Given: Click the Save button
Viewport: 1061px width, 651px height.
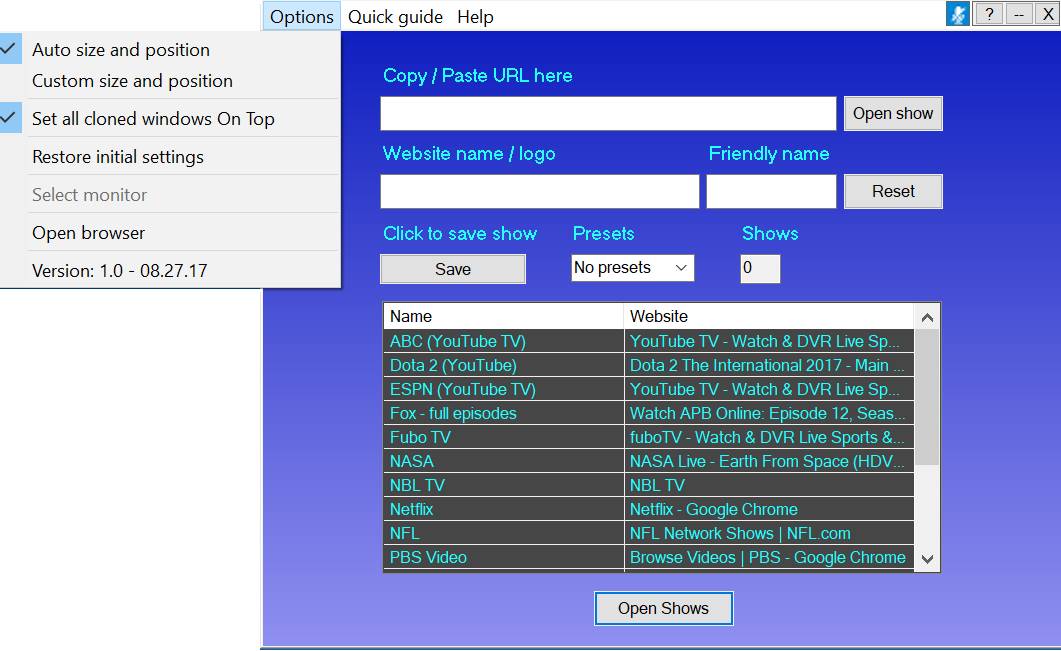Looking at the screenshot, I should pyautogui.click(x=453, y=269).
